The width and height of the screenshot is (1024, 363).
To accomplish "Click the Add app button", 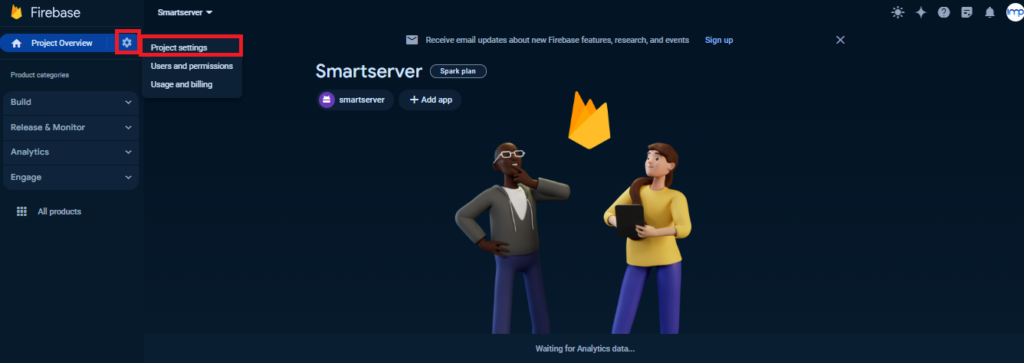I will pos(430,100).
